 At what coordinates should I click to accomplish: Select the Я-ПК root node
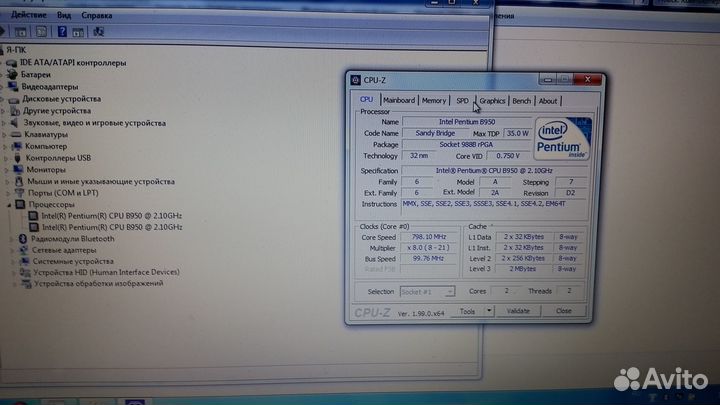click(x=16, y=50)
